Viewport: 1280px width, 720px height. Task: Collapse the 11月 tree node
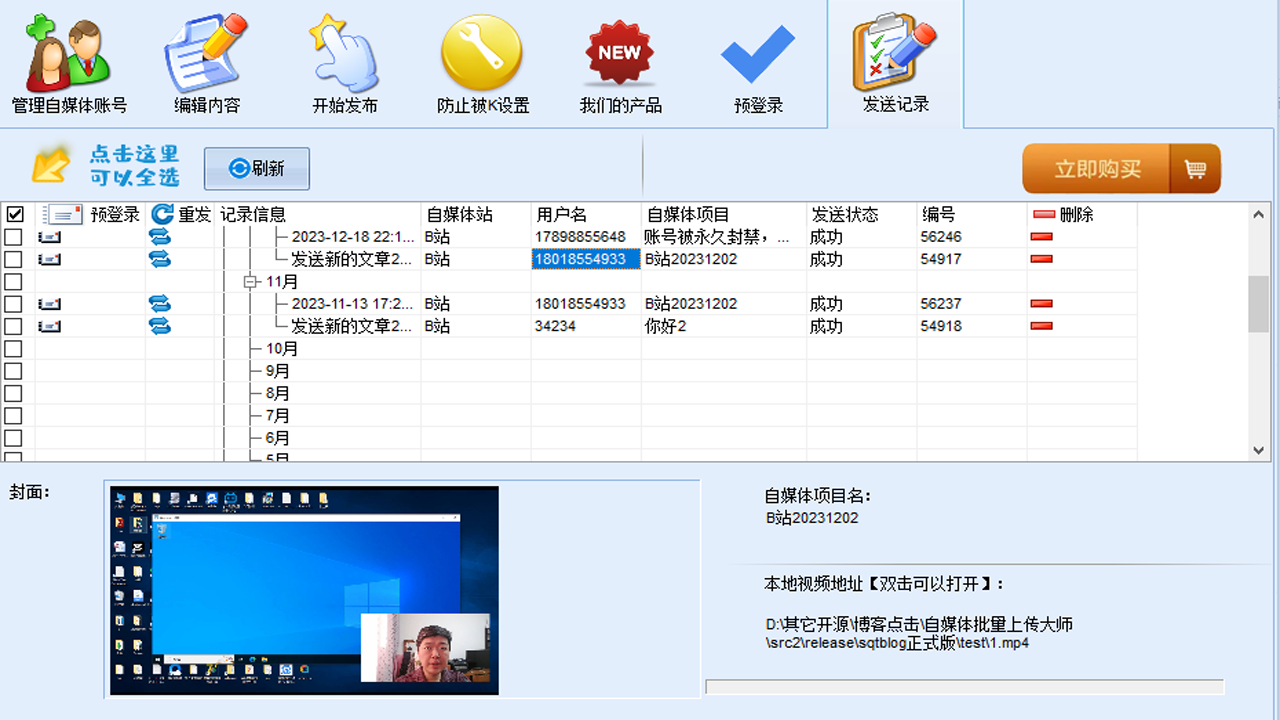(x=248, y=282)
